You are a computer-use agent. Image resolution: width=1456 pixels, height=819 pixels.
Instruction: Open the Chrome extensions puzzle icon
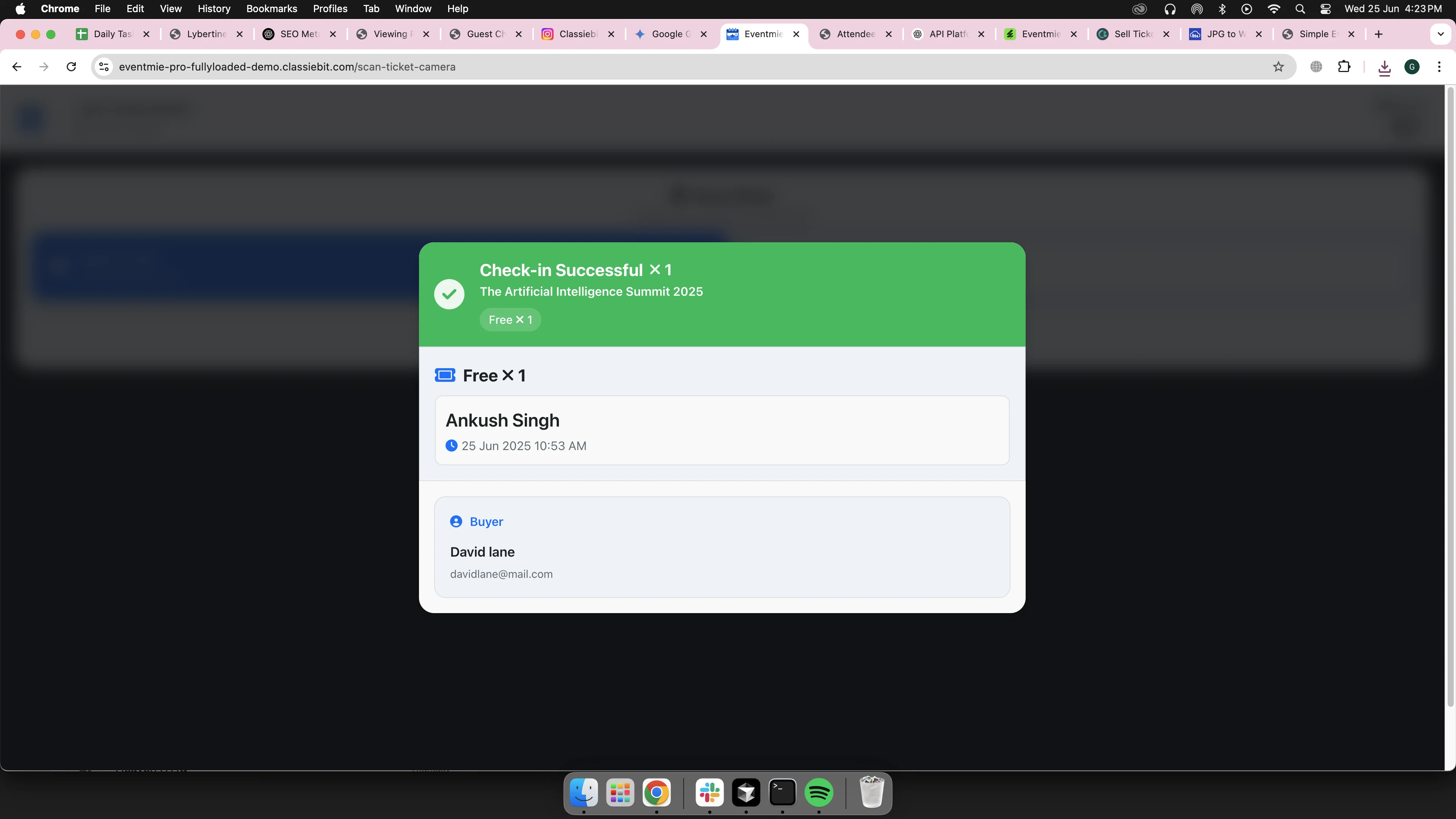(x=1344, y=67)
